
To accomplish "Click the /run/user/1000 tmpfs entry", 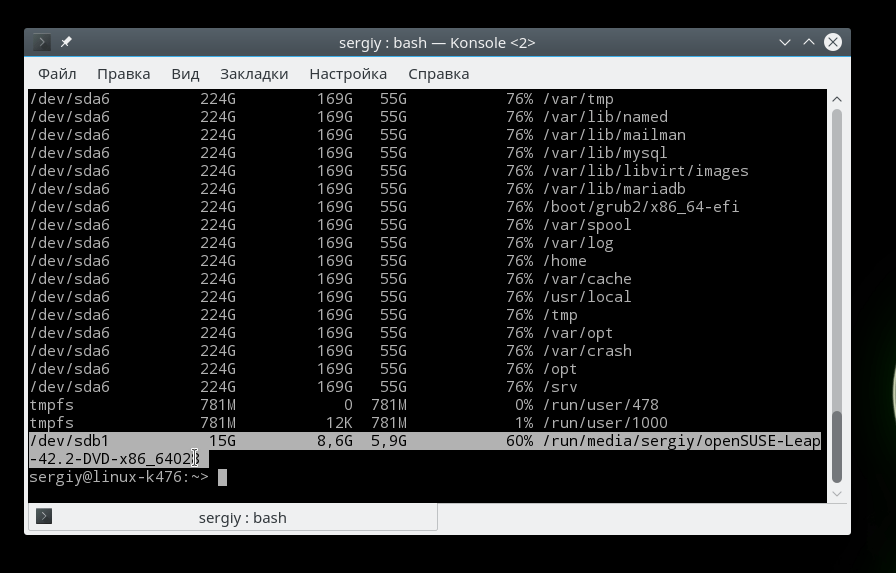I will click(604, 423).
